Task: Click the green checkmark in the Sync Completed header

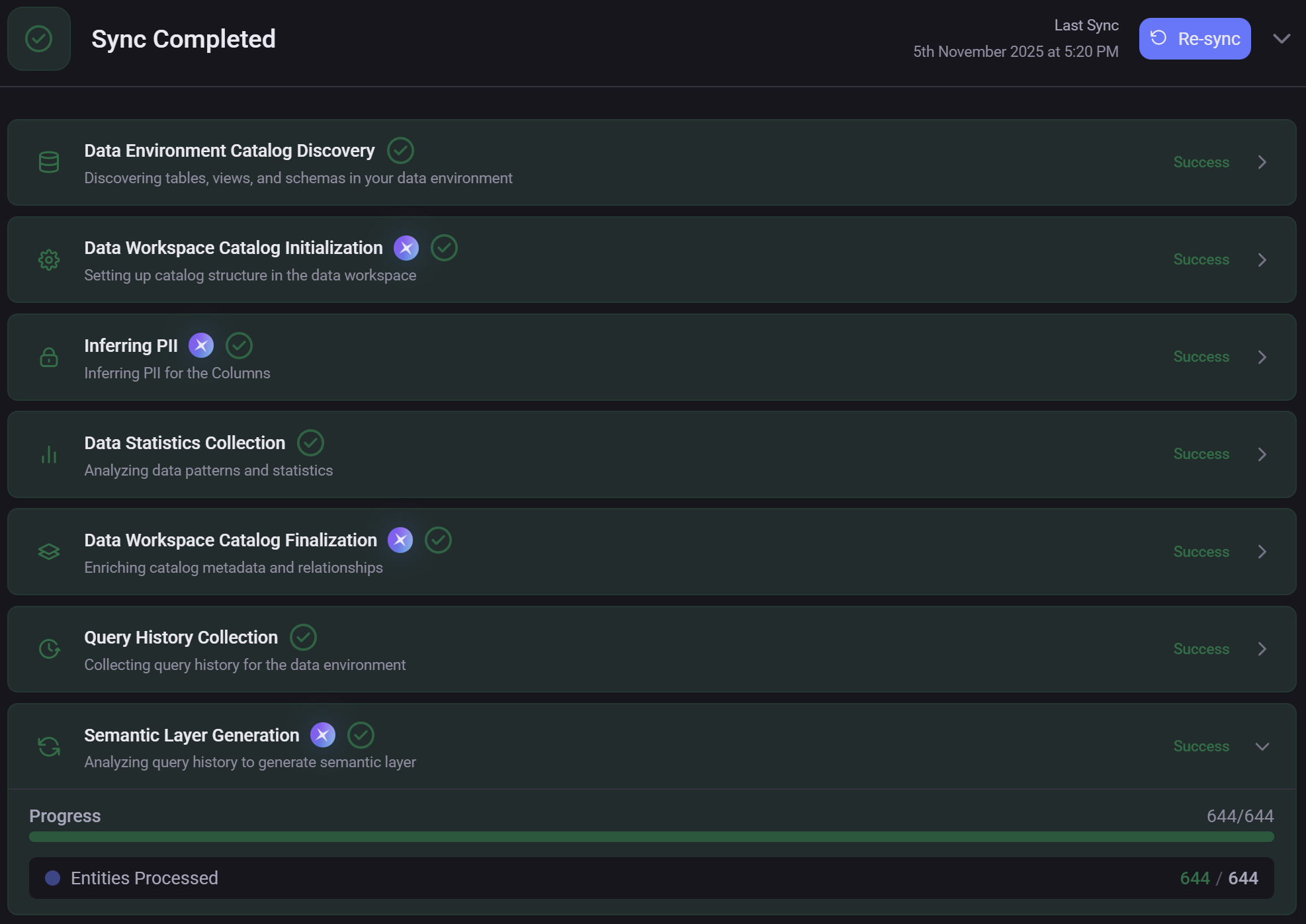Action: (39, 38)
